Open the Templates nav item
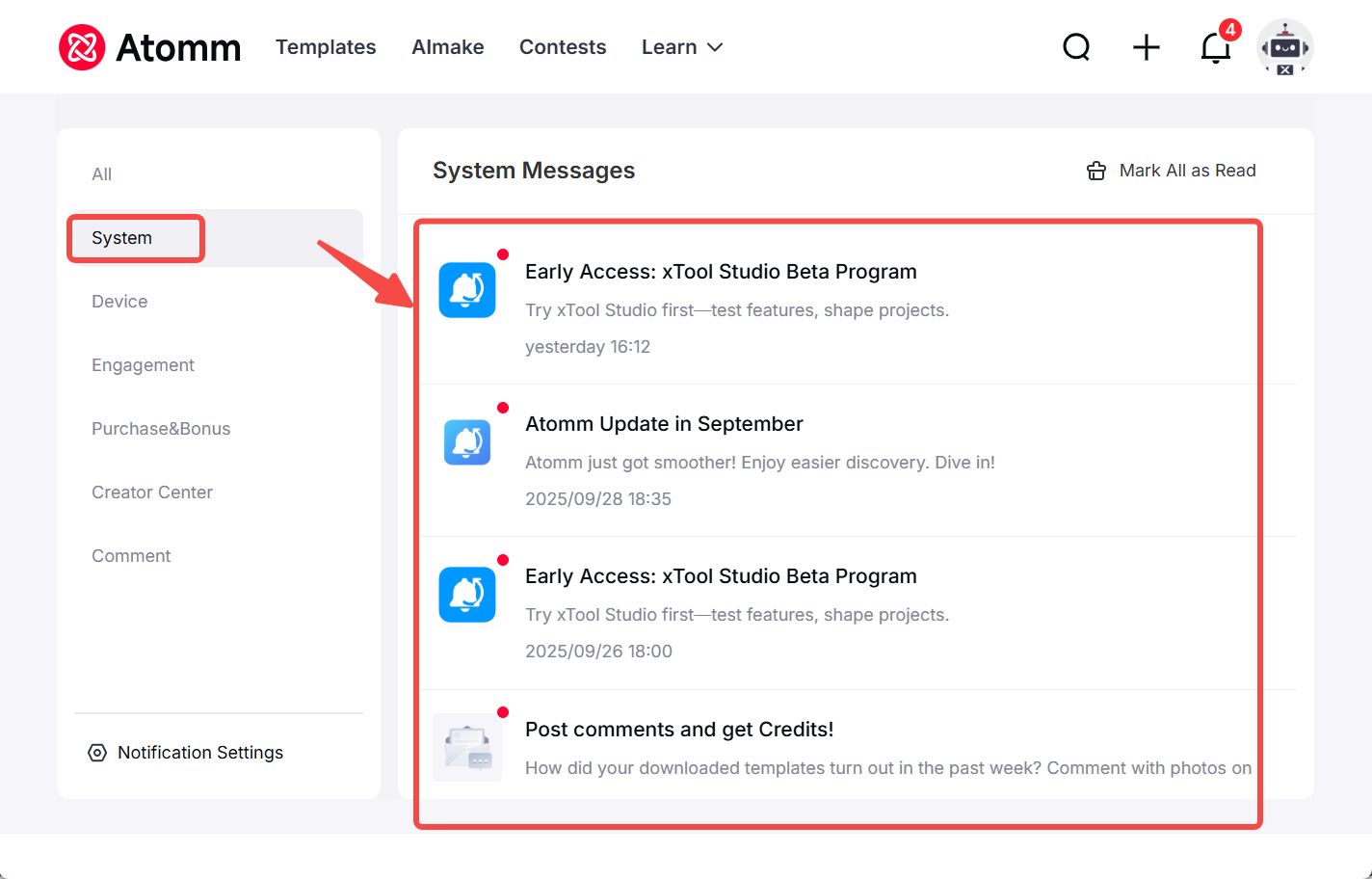This screenshot has width=1372, height=879. [326, 47]
